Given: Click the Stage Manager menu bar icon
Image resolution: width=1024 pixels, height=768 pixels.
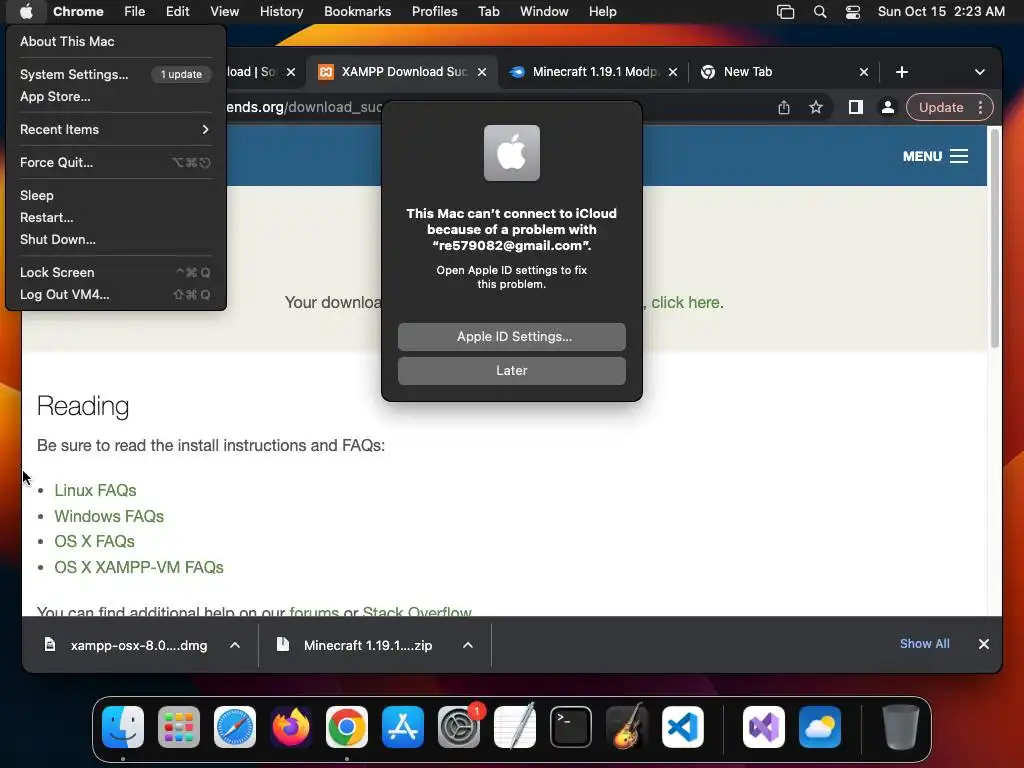Looking at the screenshot, I should [786, 12].
